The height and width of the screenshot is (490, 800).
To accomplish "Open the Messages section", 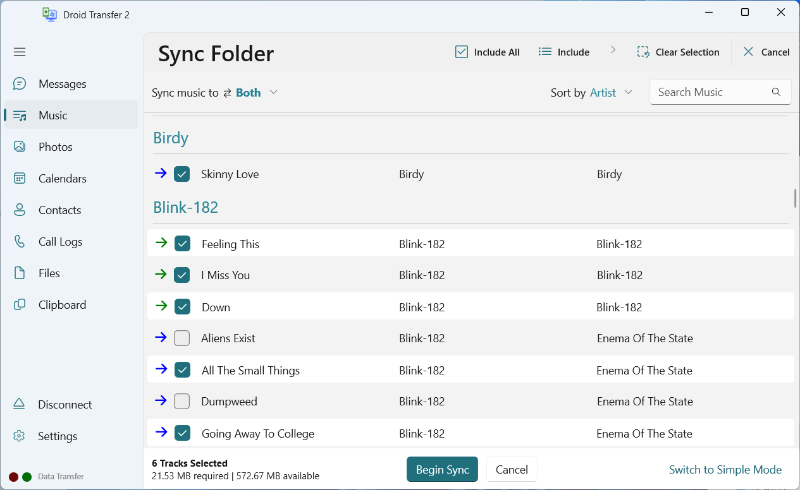I will point(71,84).
